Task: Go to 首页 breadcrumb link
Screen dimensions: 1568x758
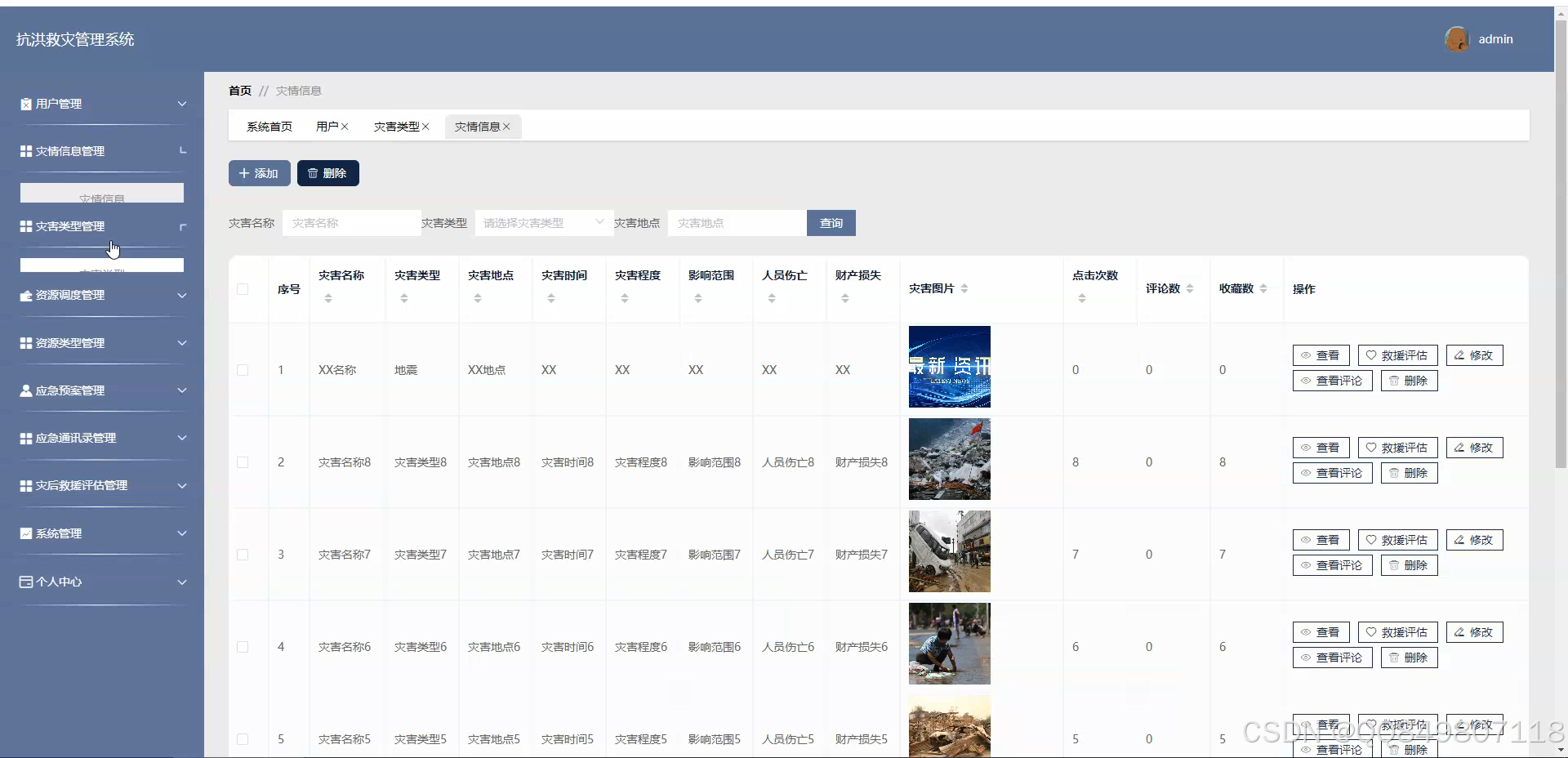Action: click(240, 91)
